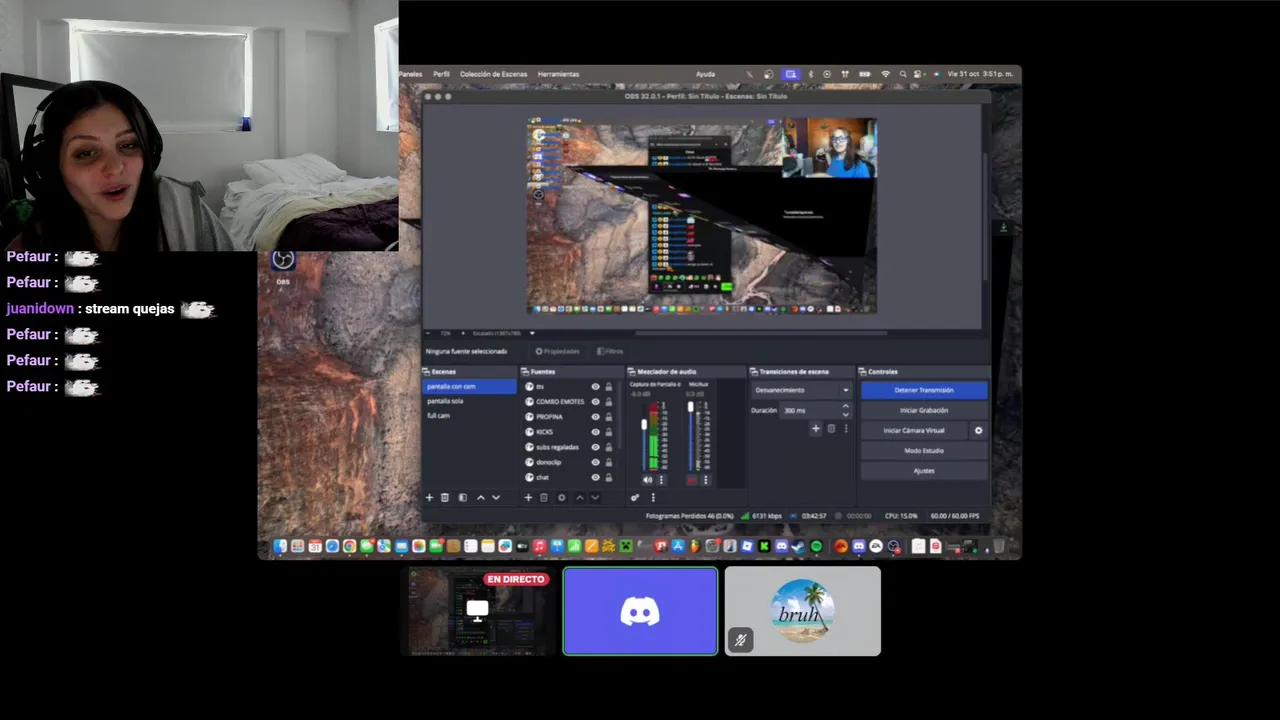Viewport: 1280px width, 720px height.
Task: Add a scene transition with plus icon
Action: pos(815,429)
